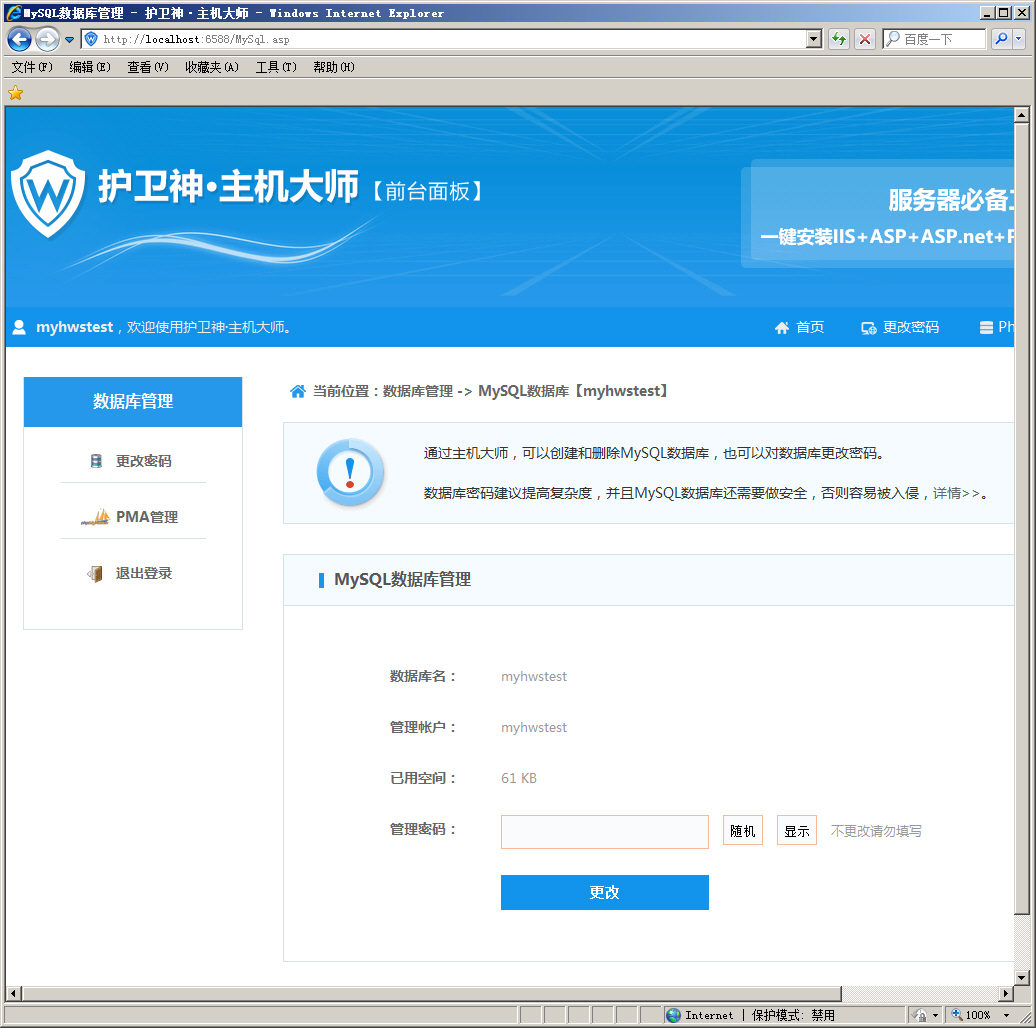This screenshot has width=1036, height=1028.
Task: Click the IE back navigation arrow
Action: 19,39
